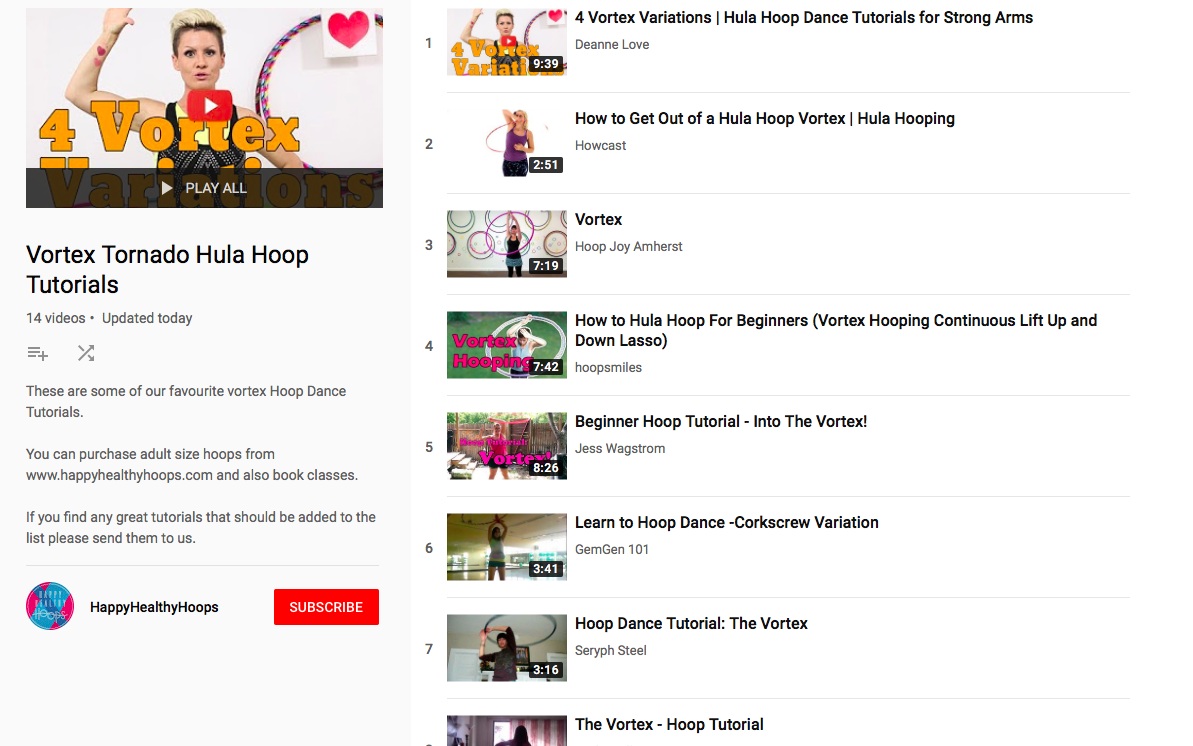This screenshot has height=746, width=1193.
Task: Open The Vortex - Hoop Tutorial title
Action: (669, 725)
